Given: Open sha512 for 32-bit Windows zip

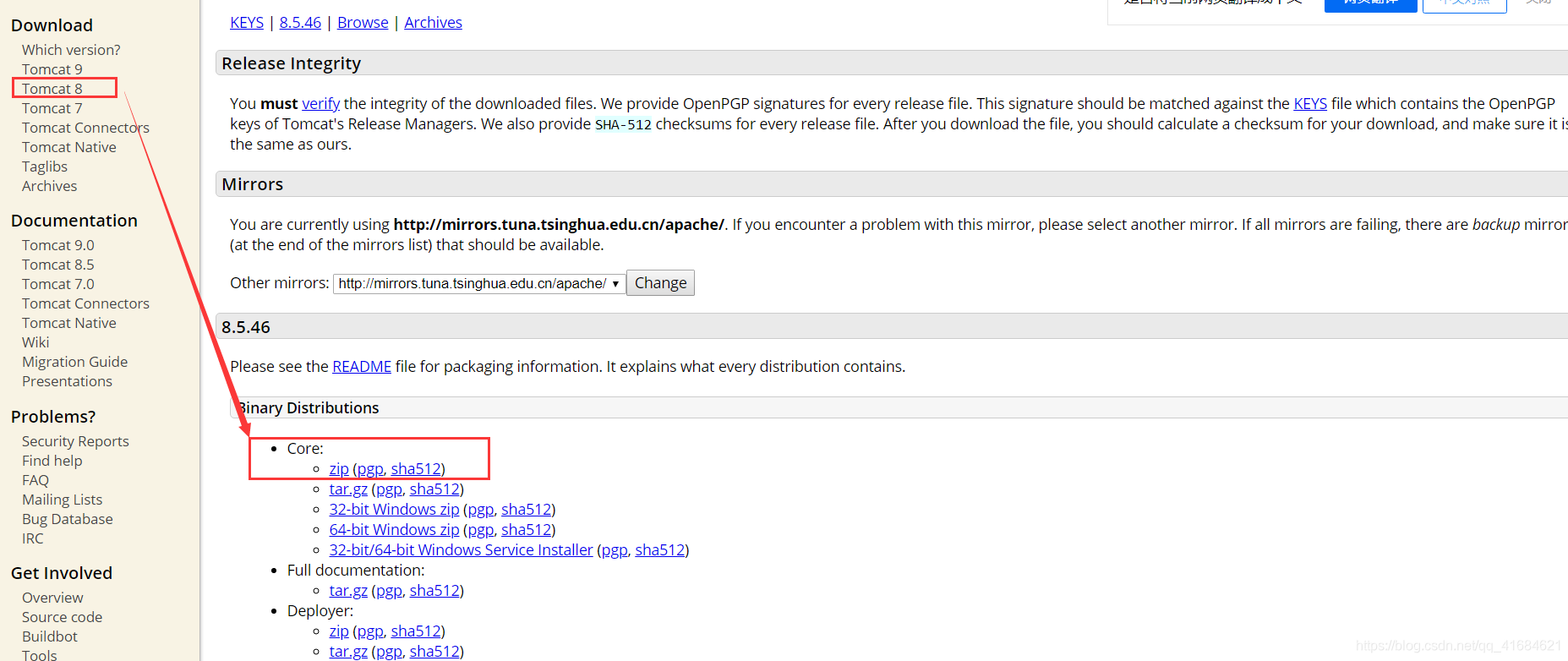Looking at the screenshot, I should (527, 510).
